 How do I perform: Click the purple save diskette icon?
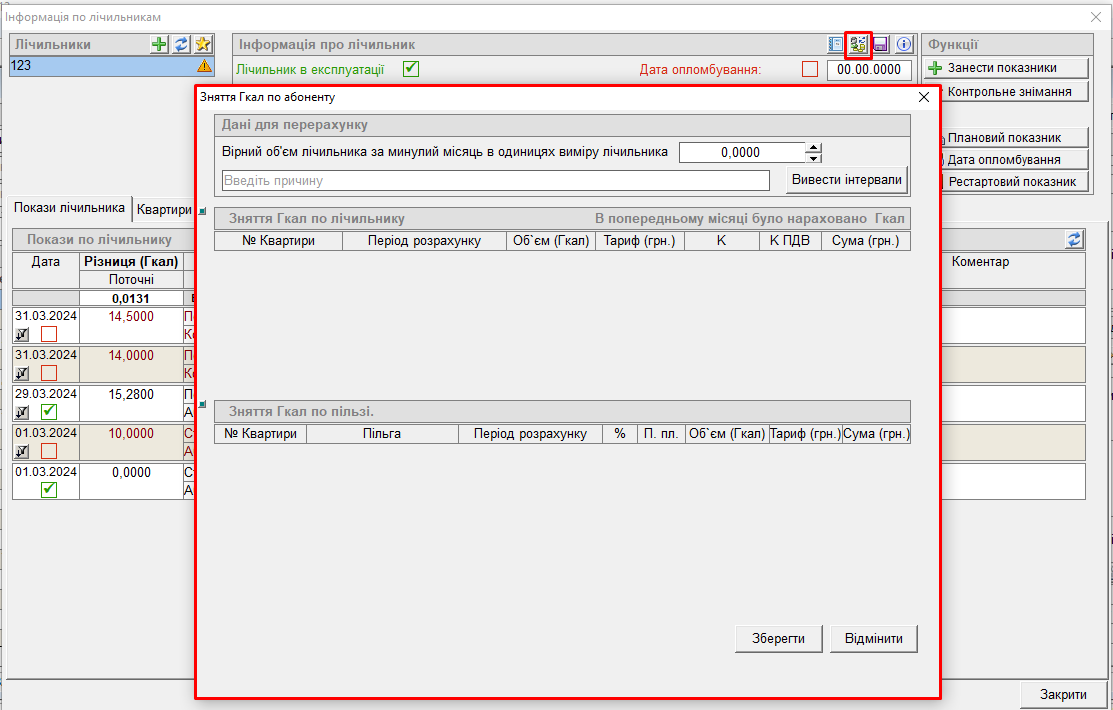[x=881, y=44]
